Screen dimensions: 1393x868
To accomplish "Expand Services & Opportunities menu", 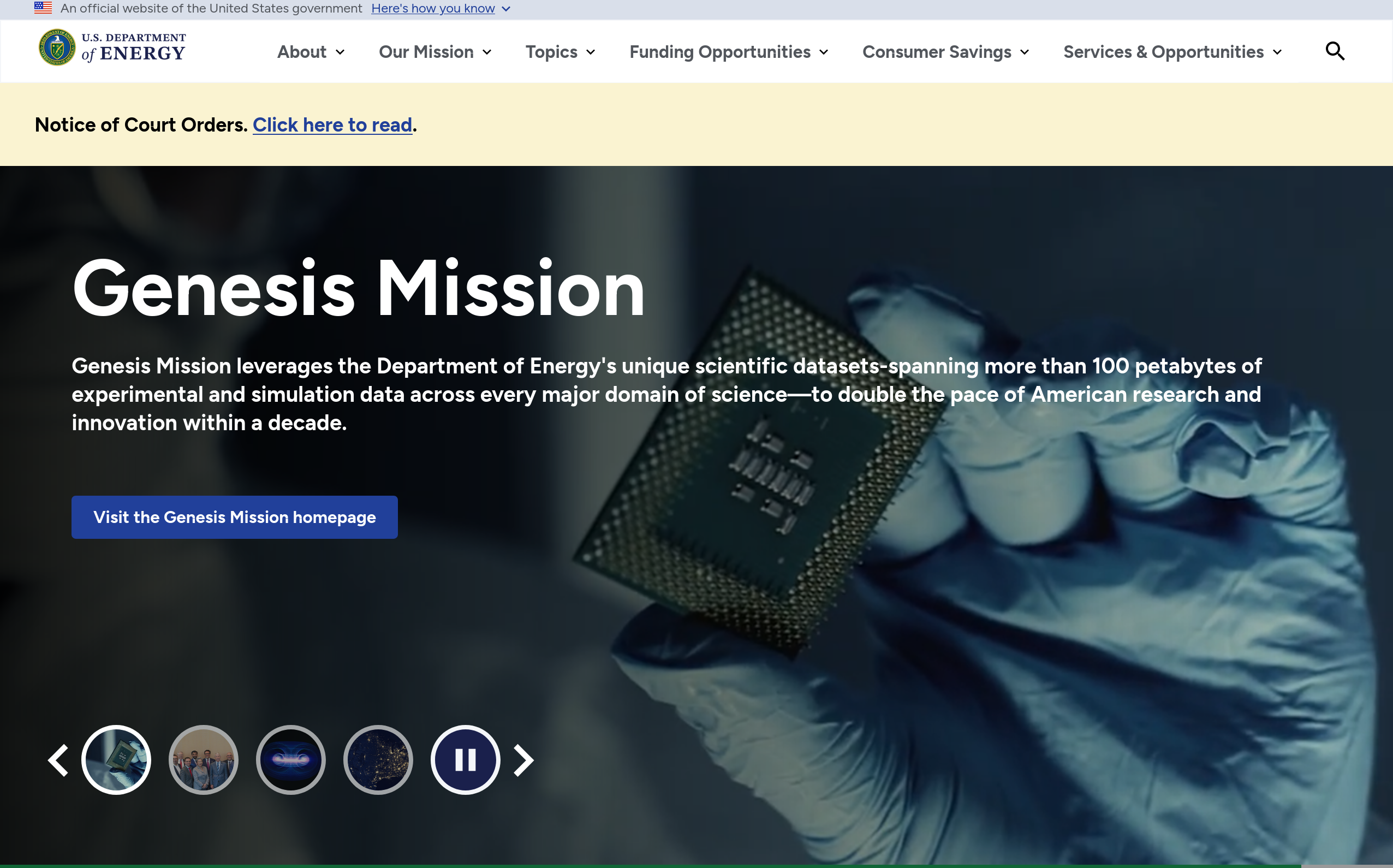I will (1172, 52).
